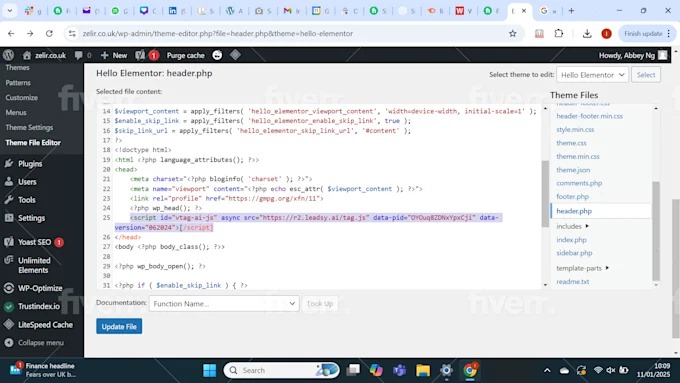Screen dimensions: 680x383
Task: Click Purge cache in admin bar
Action: coord(186,55)
